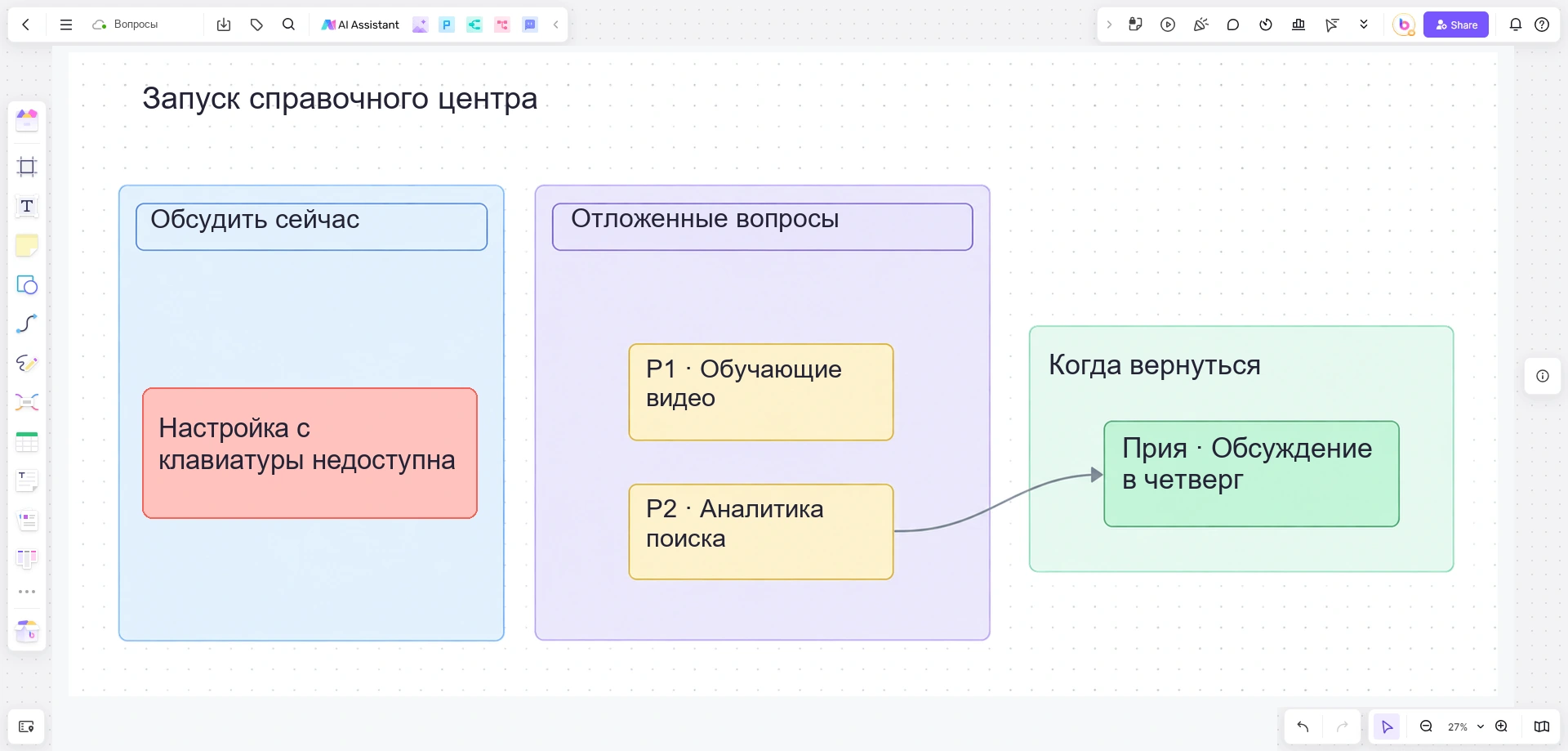
Task: Show more collaboration tools via the double chevron
Action: tap(1364, 25)
